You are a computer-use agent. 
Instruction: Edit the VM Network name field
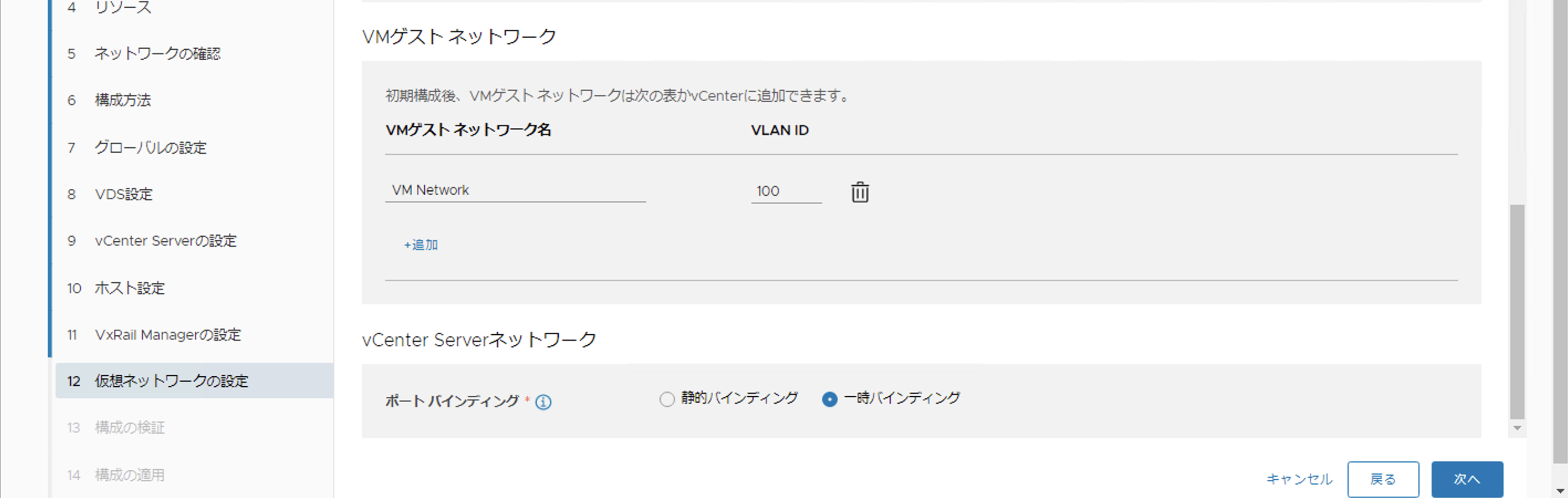[515, 190]
